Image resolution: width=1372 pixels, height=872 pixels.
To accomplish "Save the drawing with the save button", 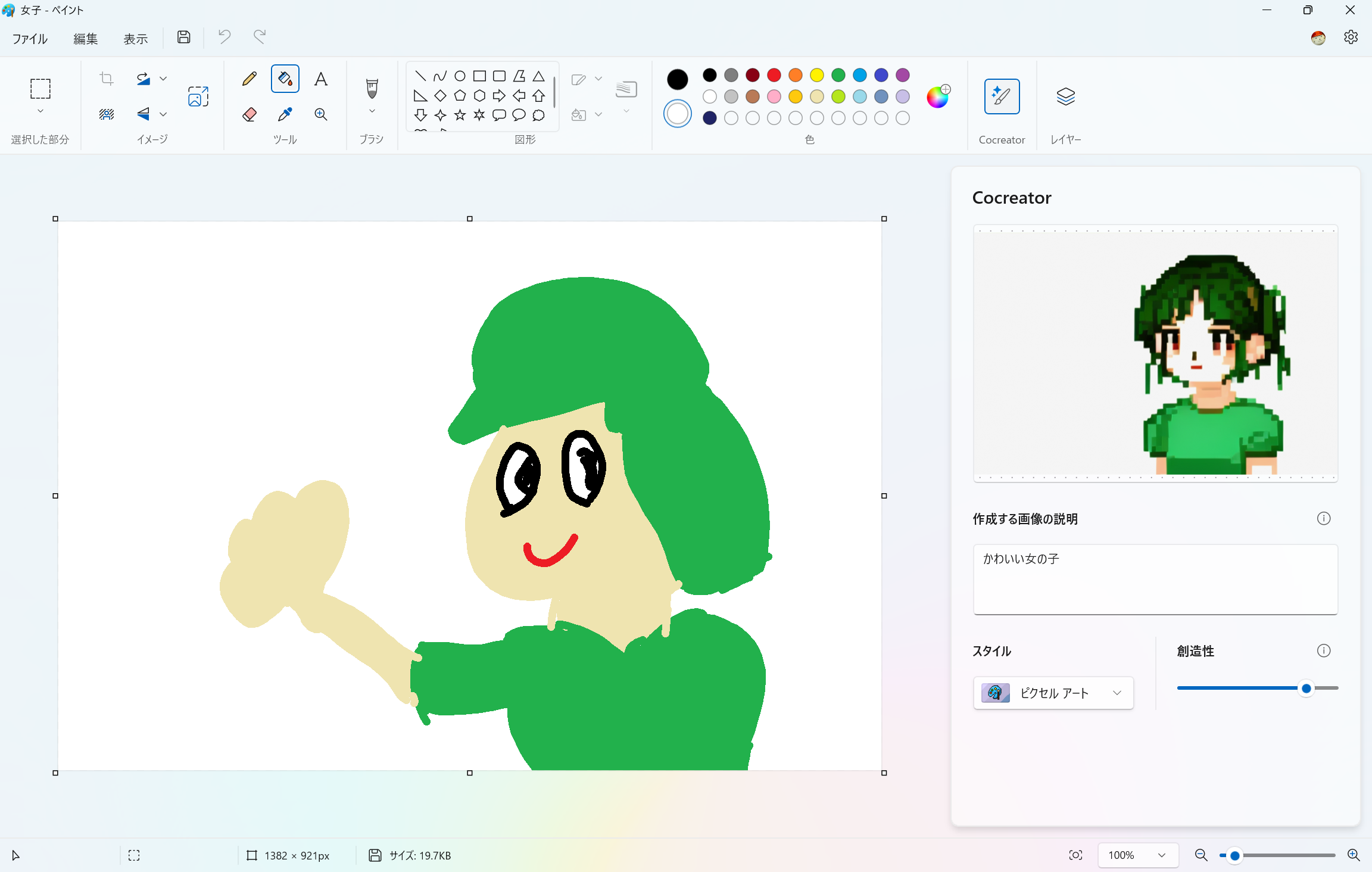I will 183,37.
